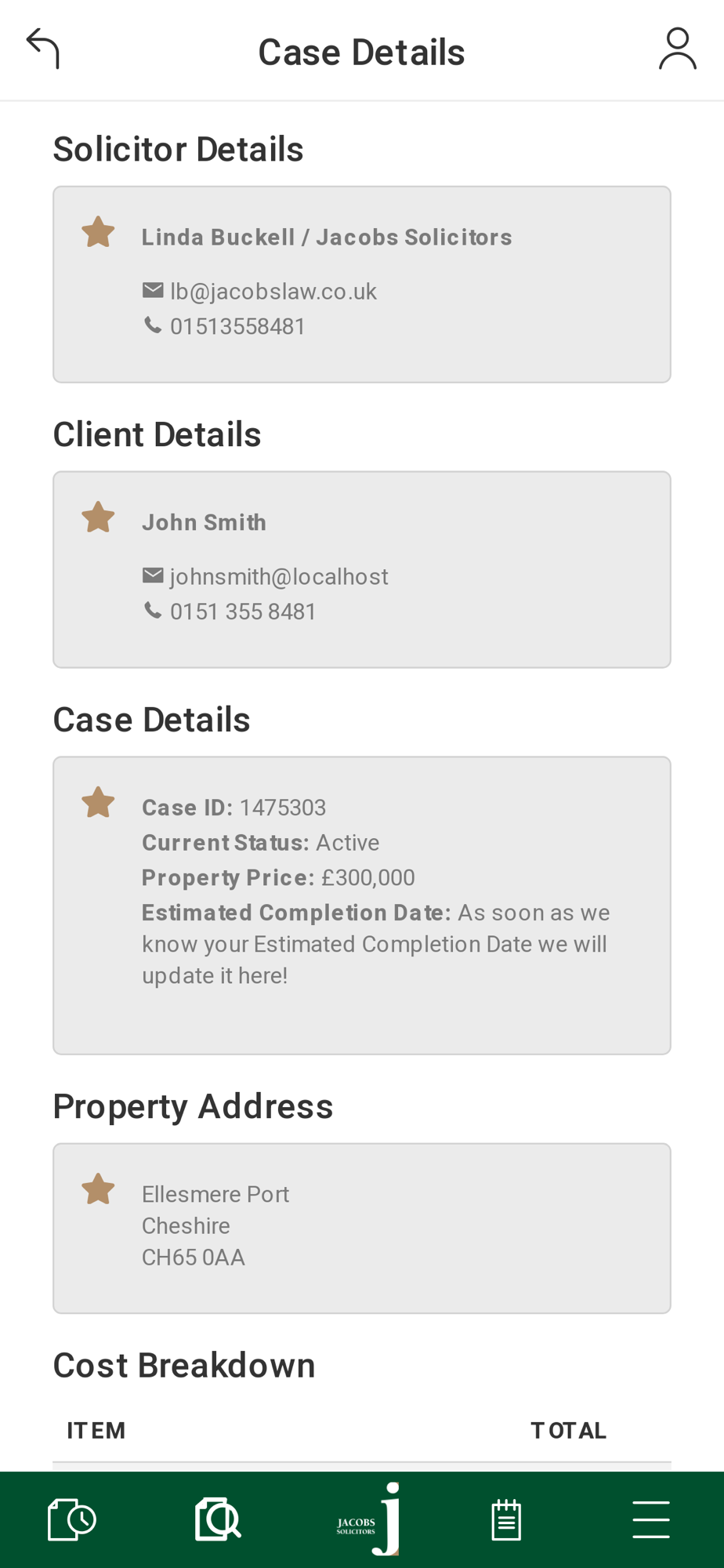This screenshot has height=1568, width=724.
Task: Tap the star icon beside Linda Buckell
Action: pos(98,232)
